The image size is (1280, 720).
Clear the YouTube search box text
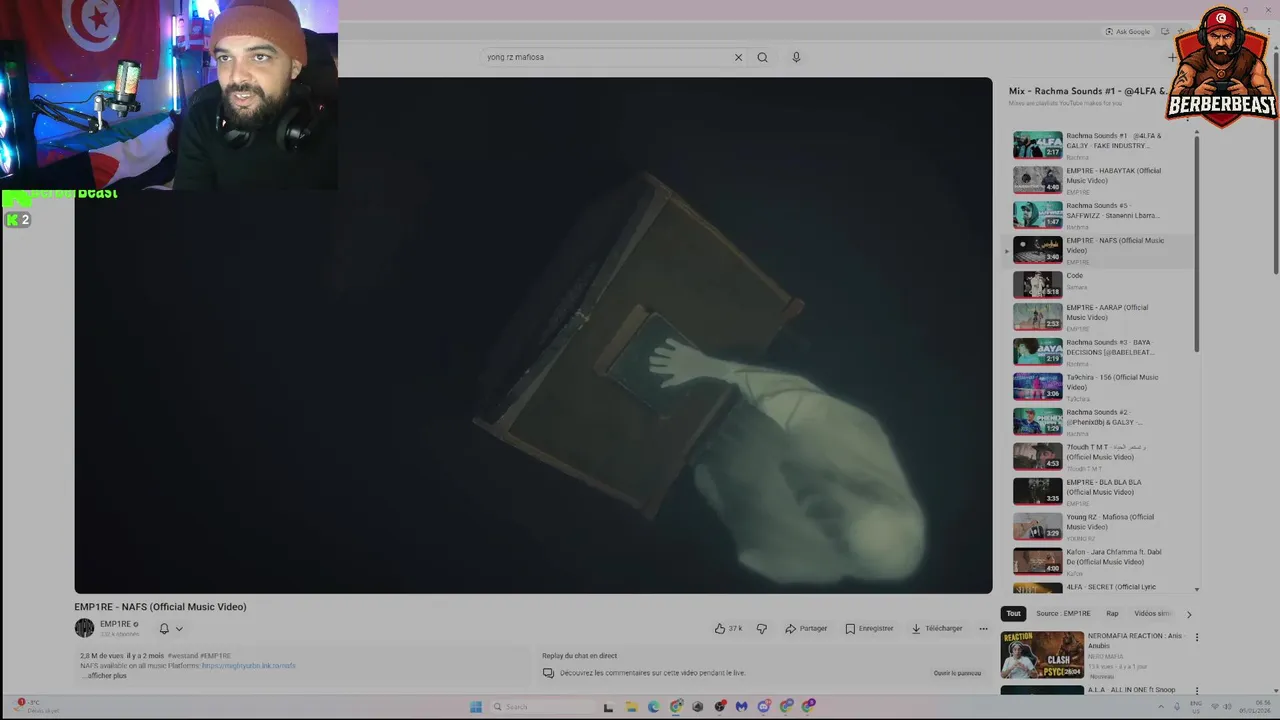pyautogui.click(x=738, y=57)
